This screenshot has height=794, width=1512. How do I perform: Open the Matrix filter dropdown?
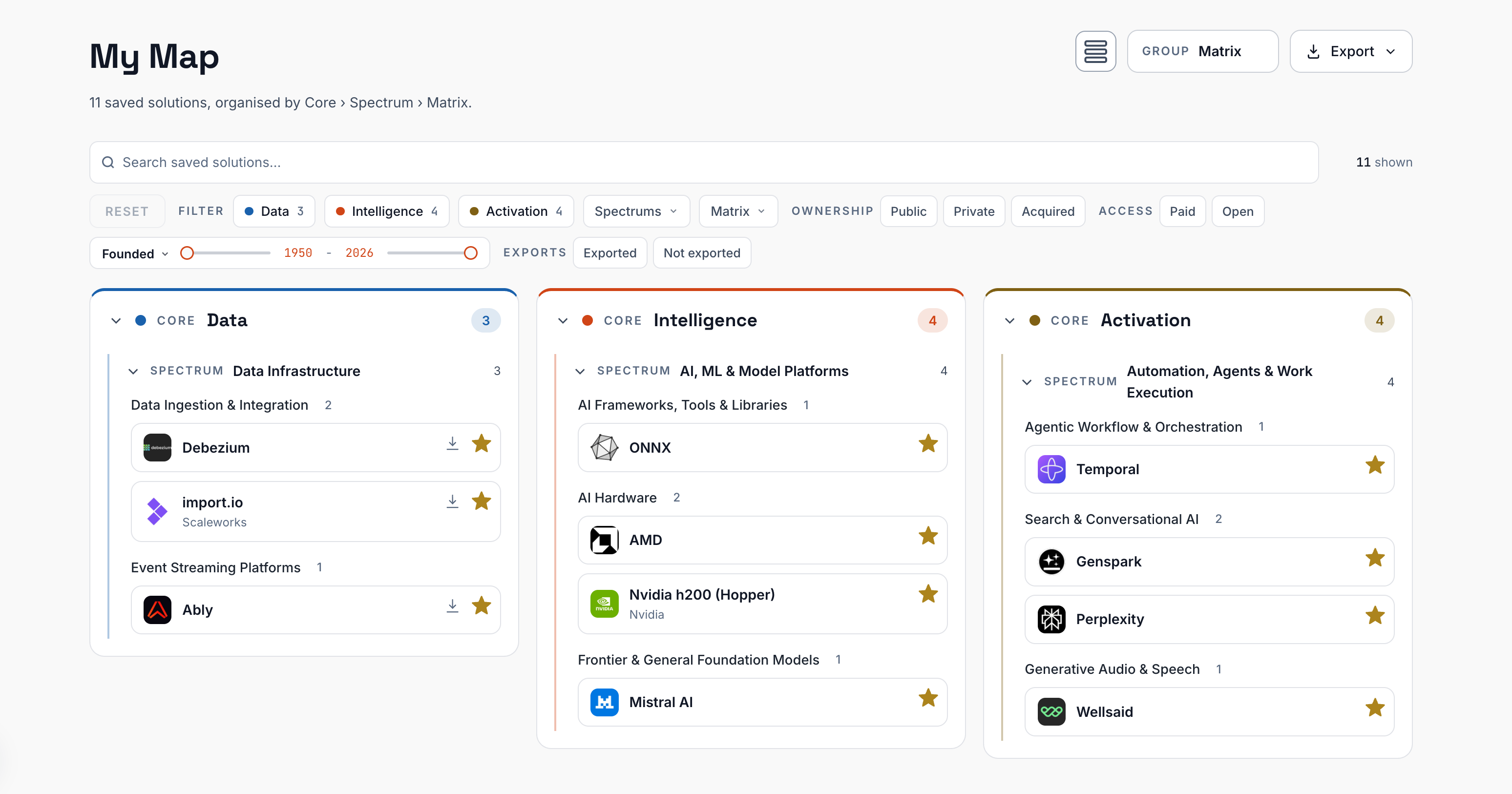pyautogui.click(x=738, y=211)
